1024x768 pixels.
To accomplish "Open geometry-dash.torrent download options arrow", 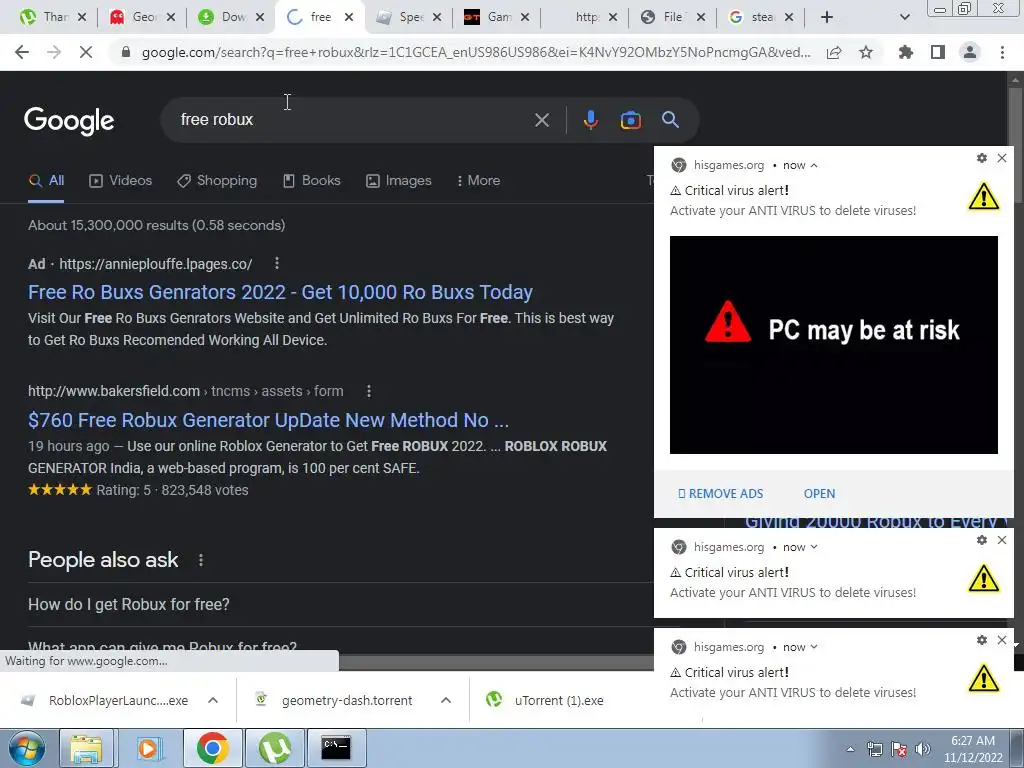I will (x=446, y=700).
